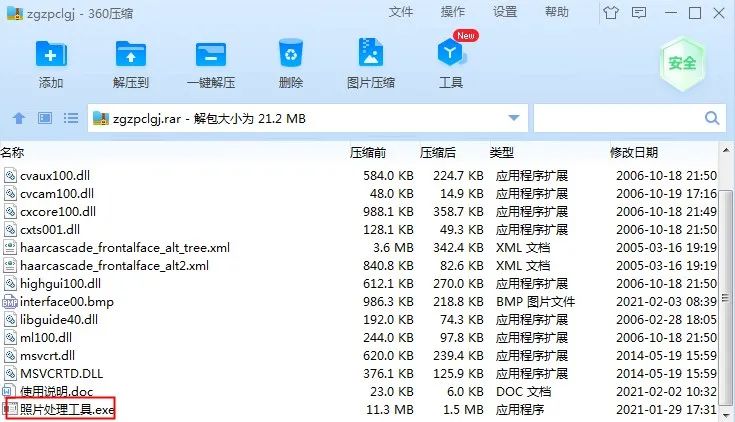The image size is (735, 422).
Task: Open the 操作 (Operations) menu
Action: click(x=453, y=12)
